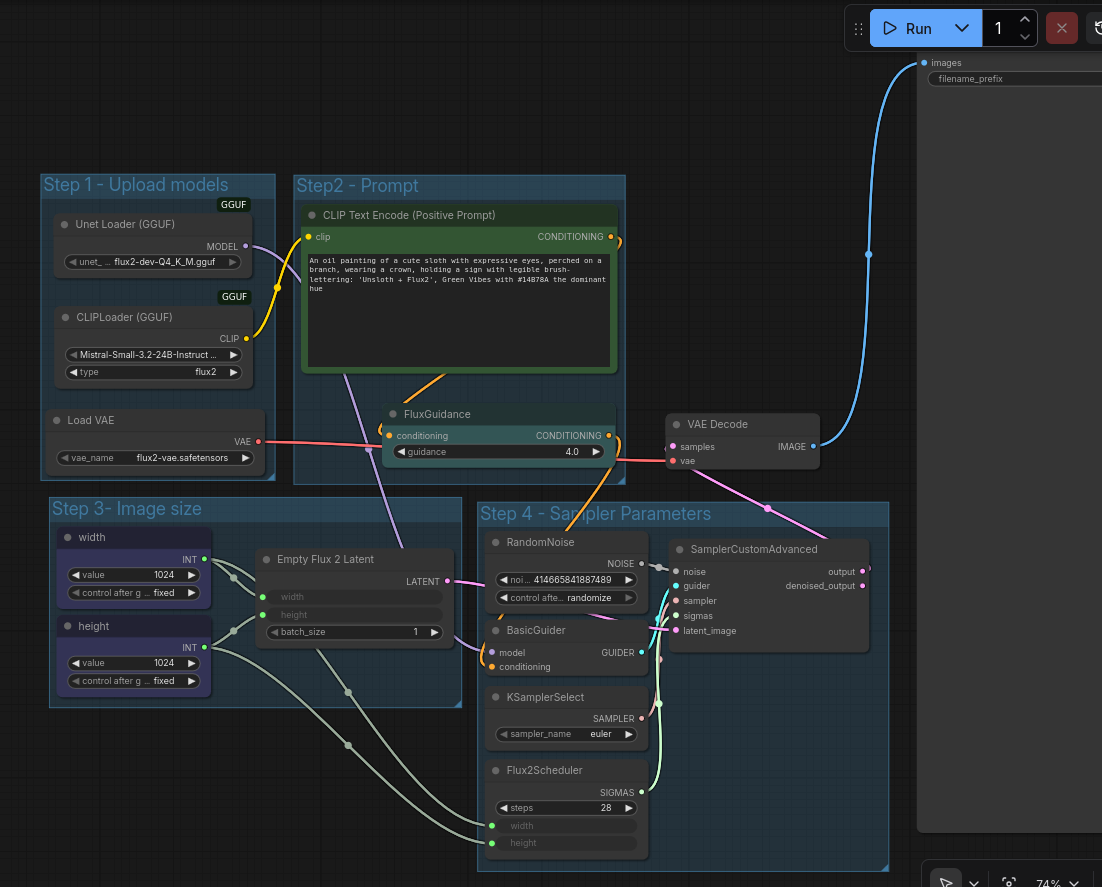
Task: Expand the pointer tool mode chevron
Action: point(974,883)
